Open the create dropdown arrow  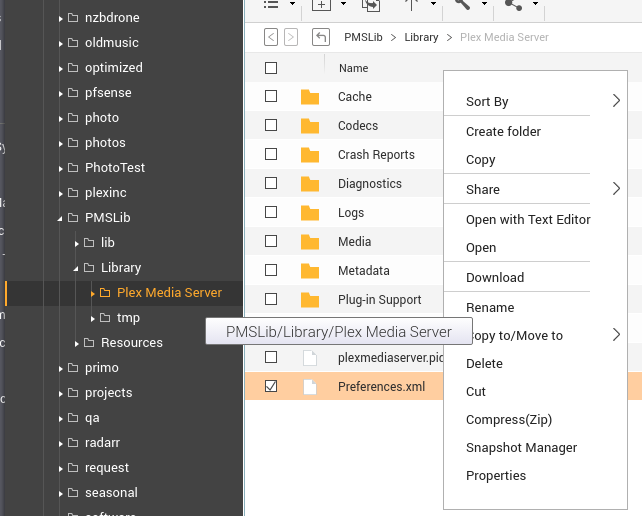(344, 4)
